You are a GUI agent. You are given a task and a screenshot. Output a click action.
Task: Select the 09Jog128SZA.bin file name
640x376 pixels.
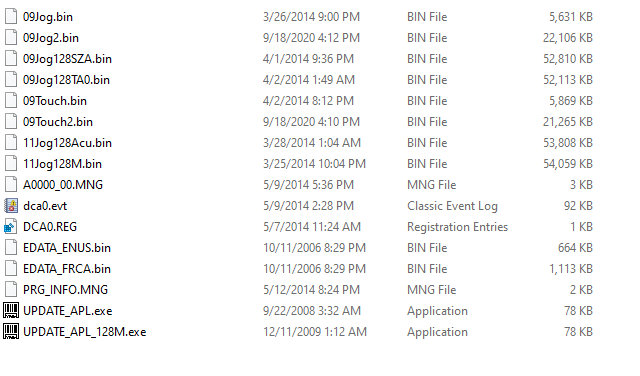tap(67, 59)
